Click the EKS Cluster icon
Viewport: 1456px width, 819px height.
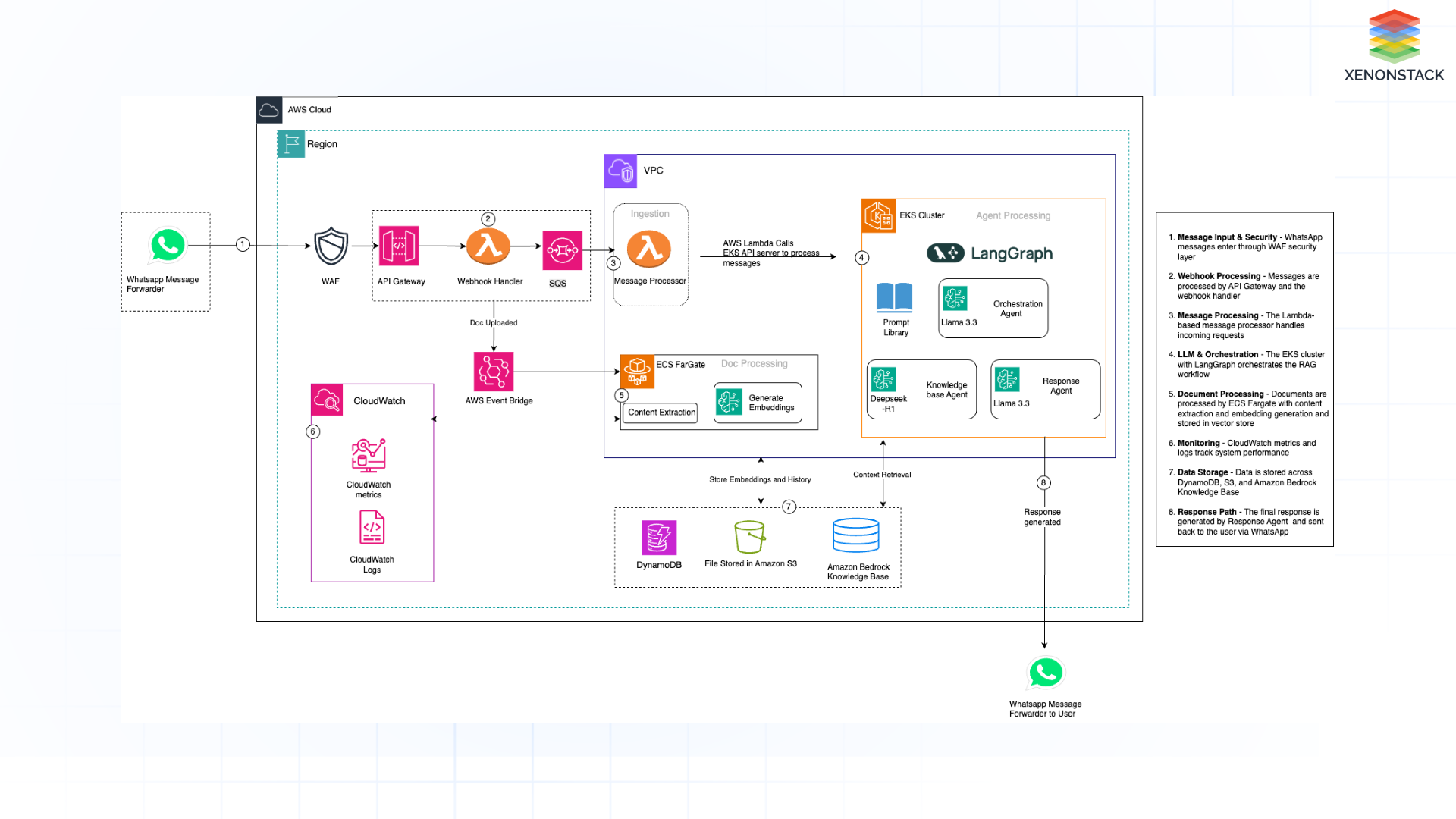pyautogui.click(x=879, y=215)
